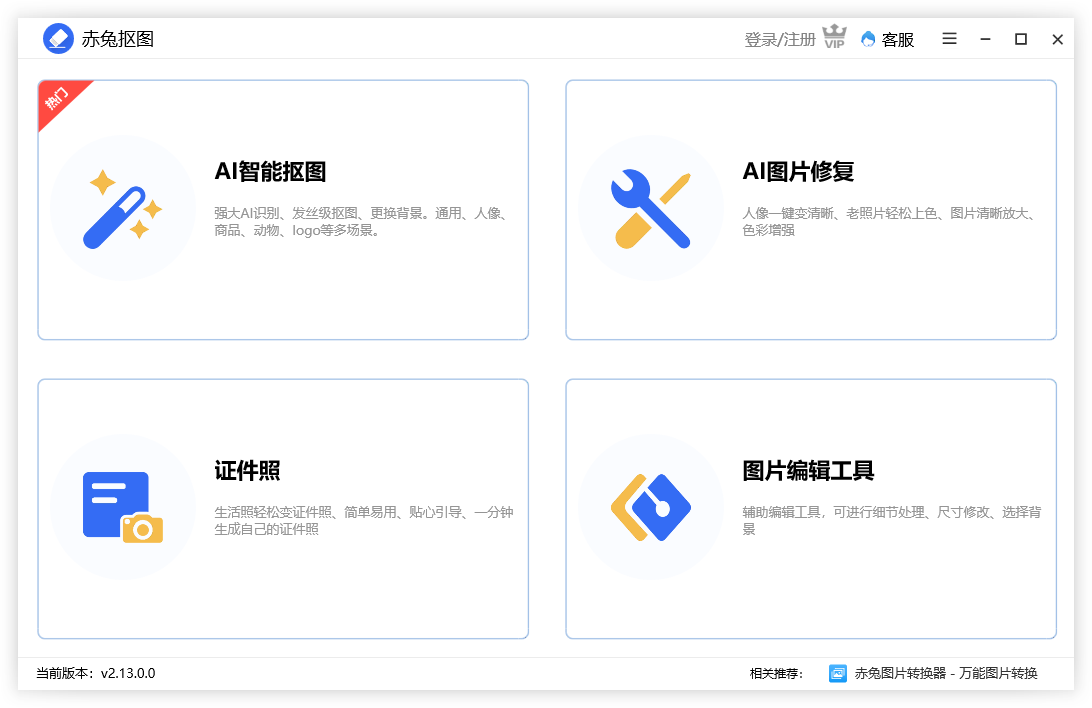Open the AI智能抠图 feature card
The width and height of the screenshot is (1092, 708).
[283, 209]
